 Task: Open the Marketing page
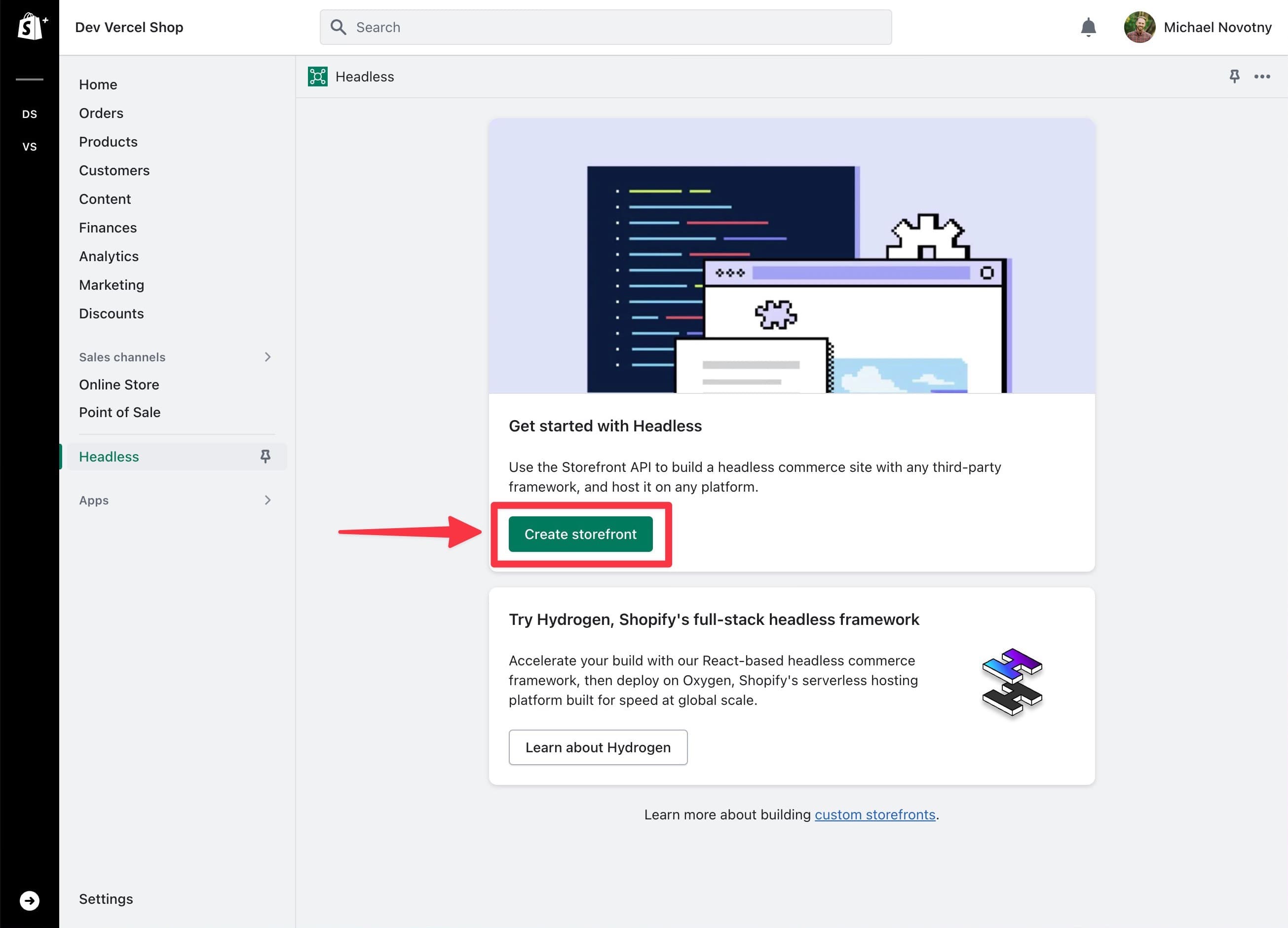pos(112,285)
